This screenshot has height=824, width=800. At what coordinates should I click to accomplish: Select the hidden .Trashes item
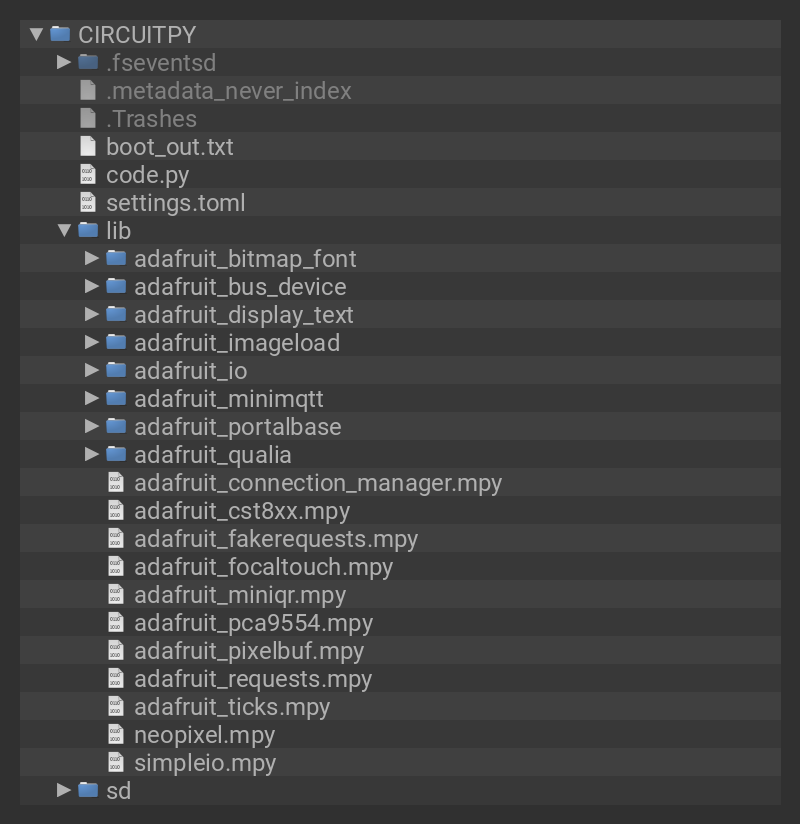tap(150, 118)
